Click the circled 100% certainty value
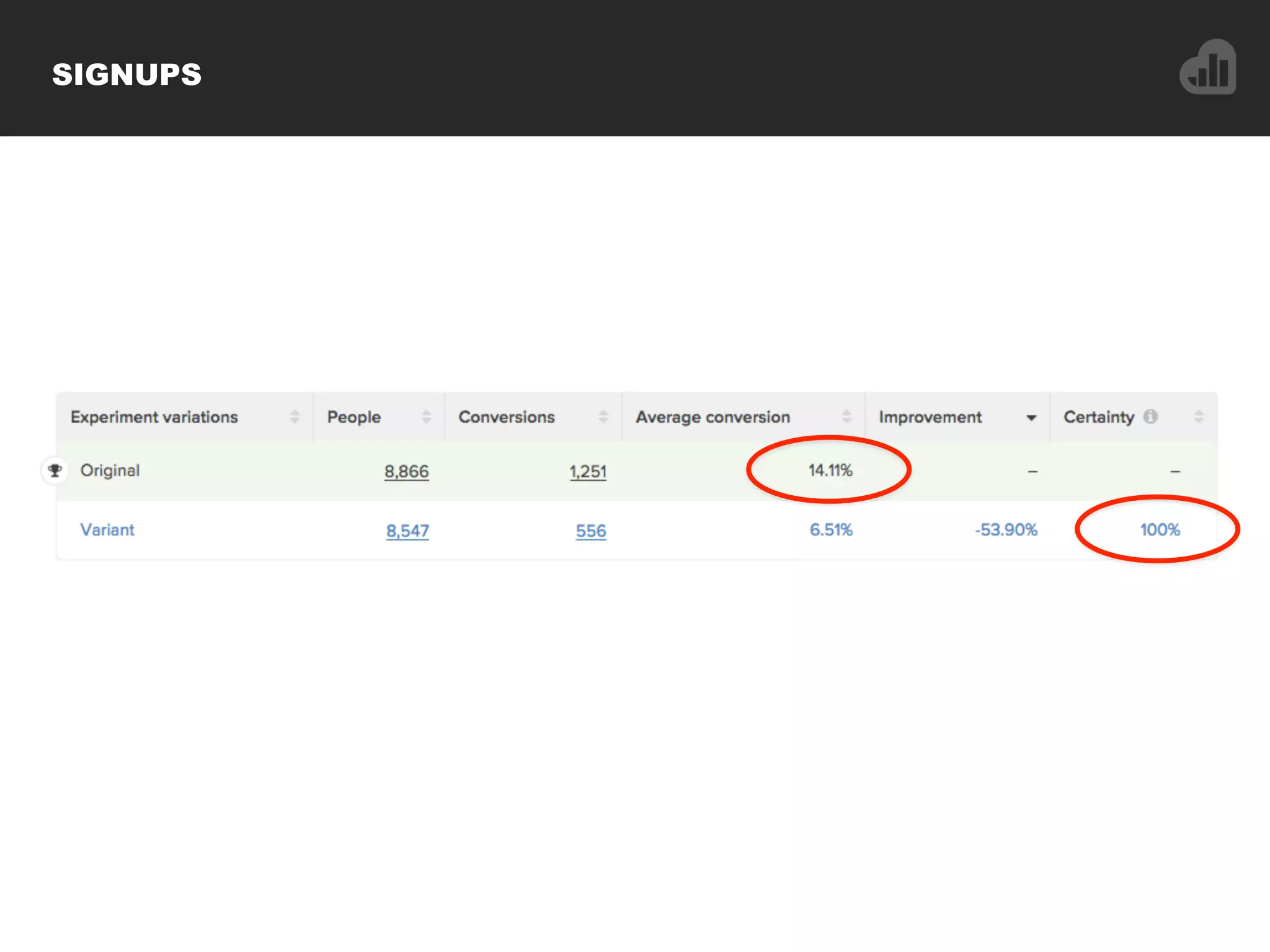Screen dimensions: 1270x952 pyautogui.click(x=1160, y=530)
